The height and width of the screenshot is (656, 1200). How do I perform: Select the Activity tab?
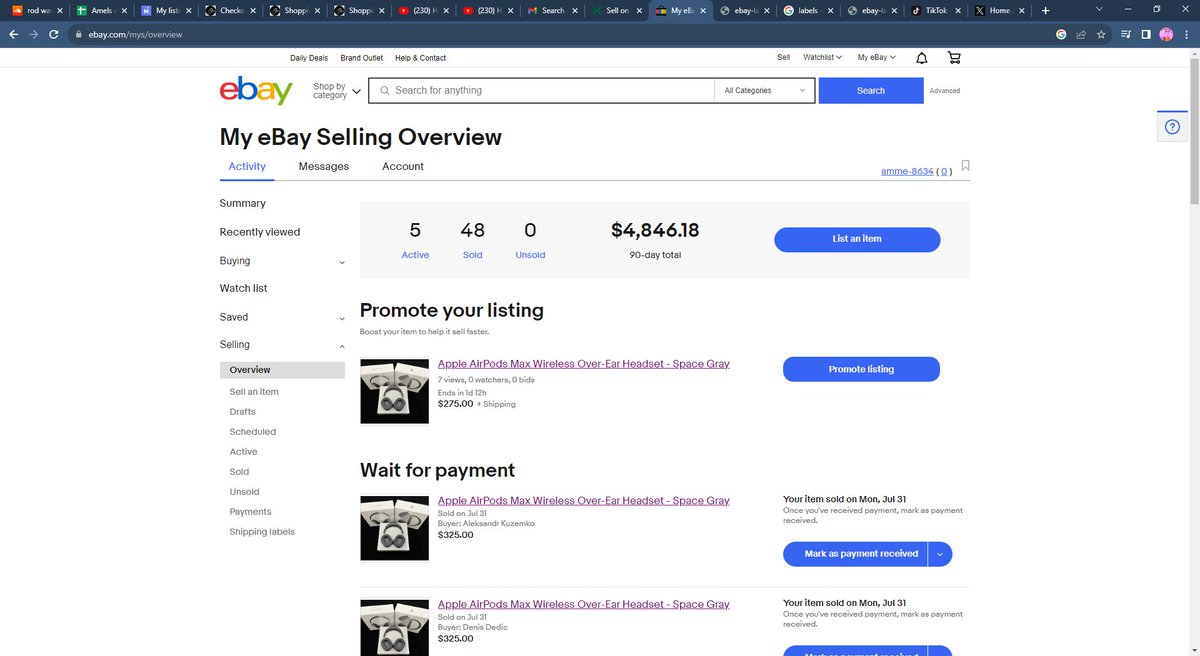tap(247, 166)
